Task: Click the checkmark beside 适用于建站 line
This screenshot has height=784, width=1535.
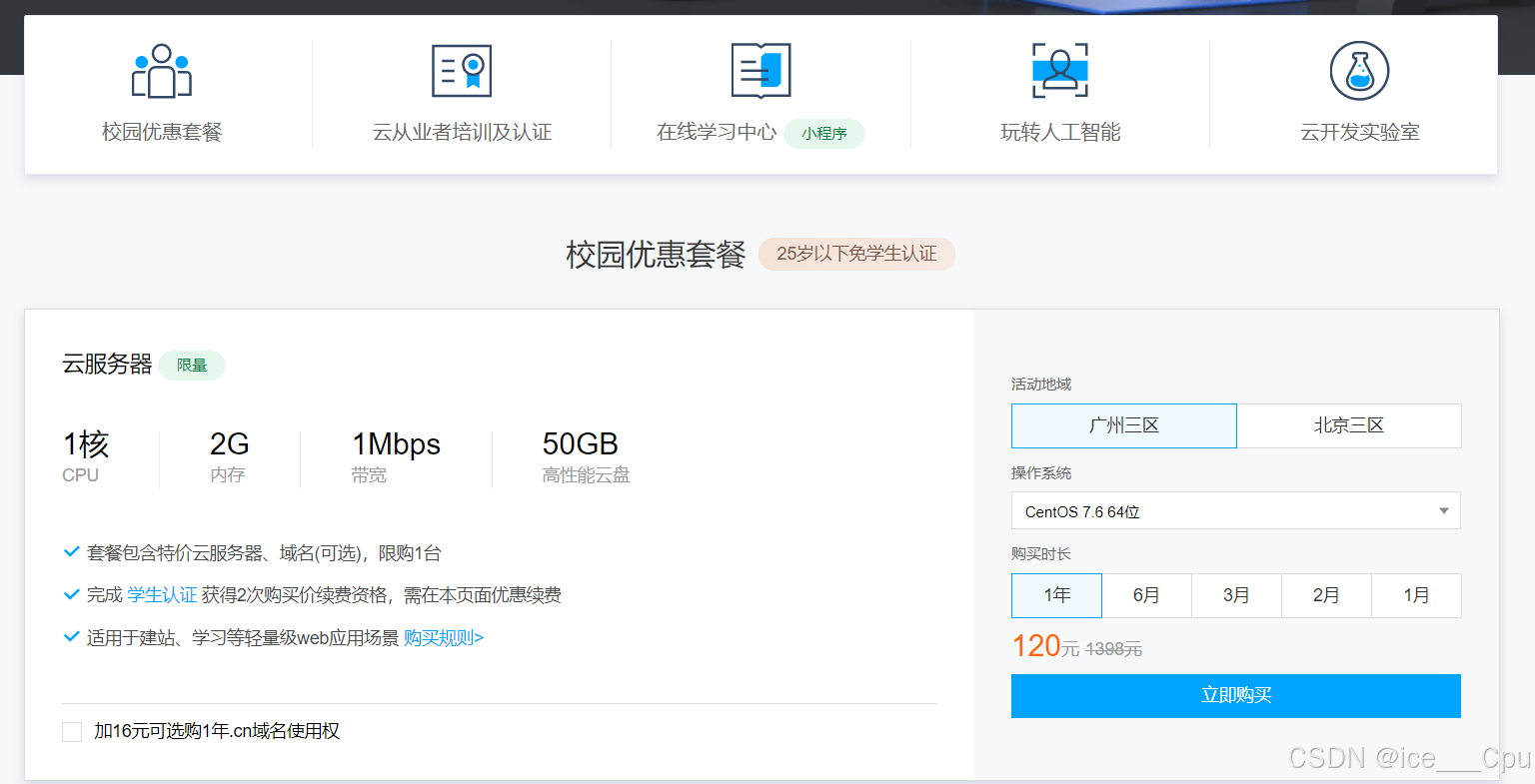Action: click(x=71, y=636)
